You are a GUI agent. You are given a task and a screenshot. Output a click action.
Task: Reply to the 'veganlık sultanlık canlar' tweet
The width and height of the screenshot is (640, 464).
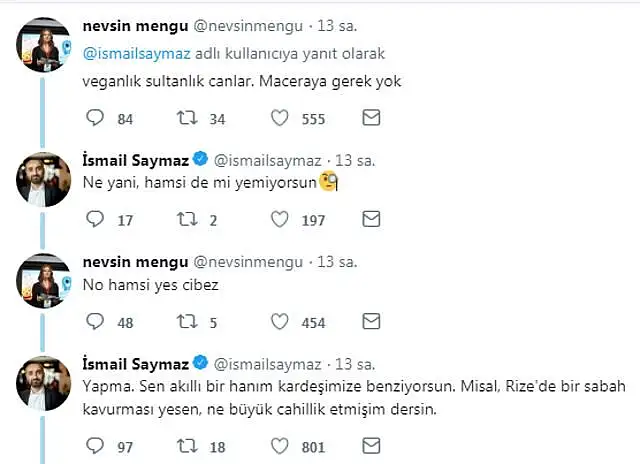96,119
